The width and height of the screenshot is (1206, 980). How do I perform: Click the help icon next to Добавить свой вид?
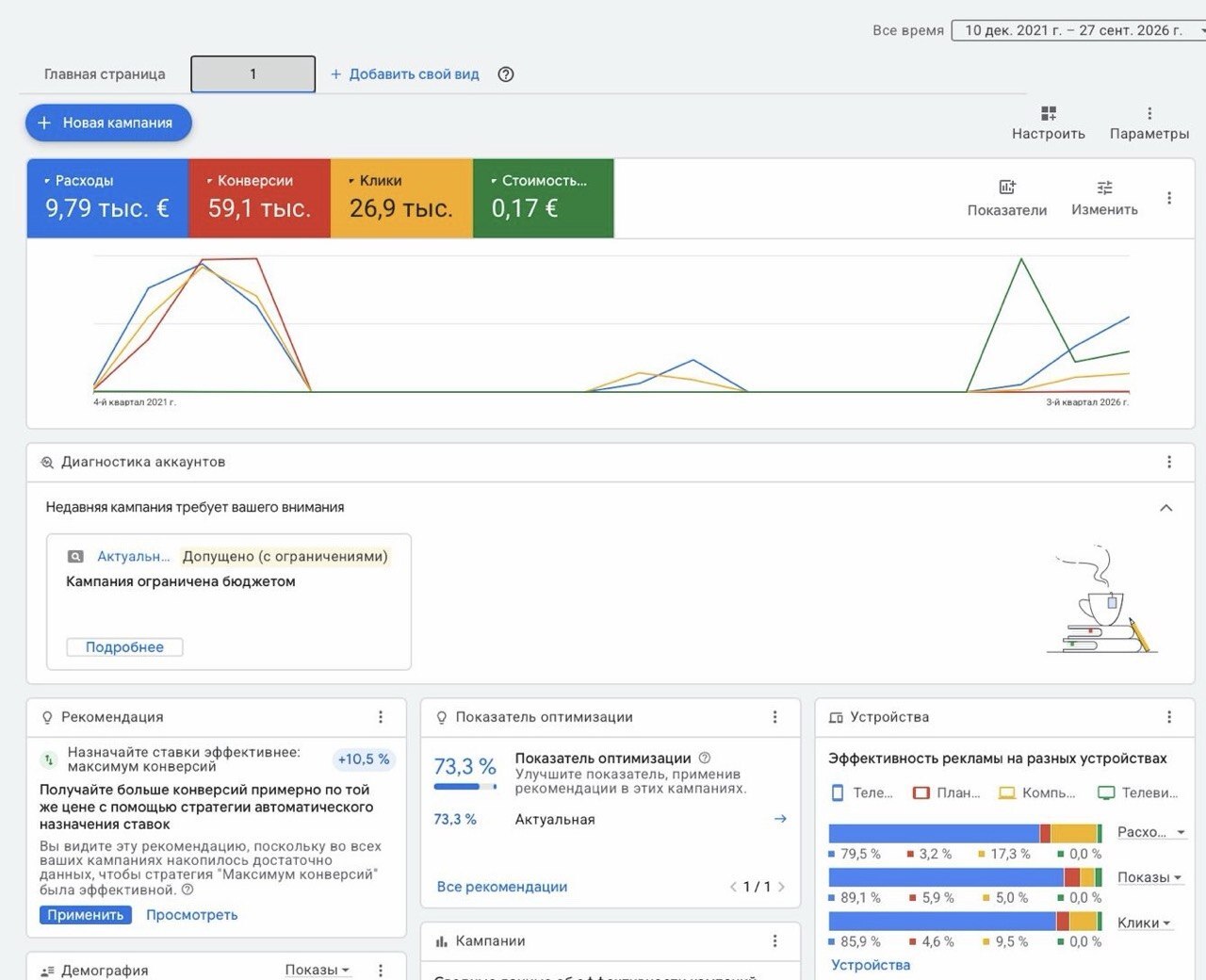506,74
